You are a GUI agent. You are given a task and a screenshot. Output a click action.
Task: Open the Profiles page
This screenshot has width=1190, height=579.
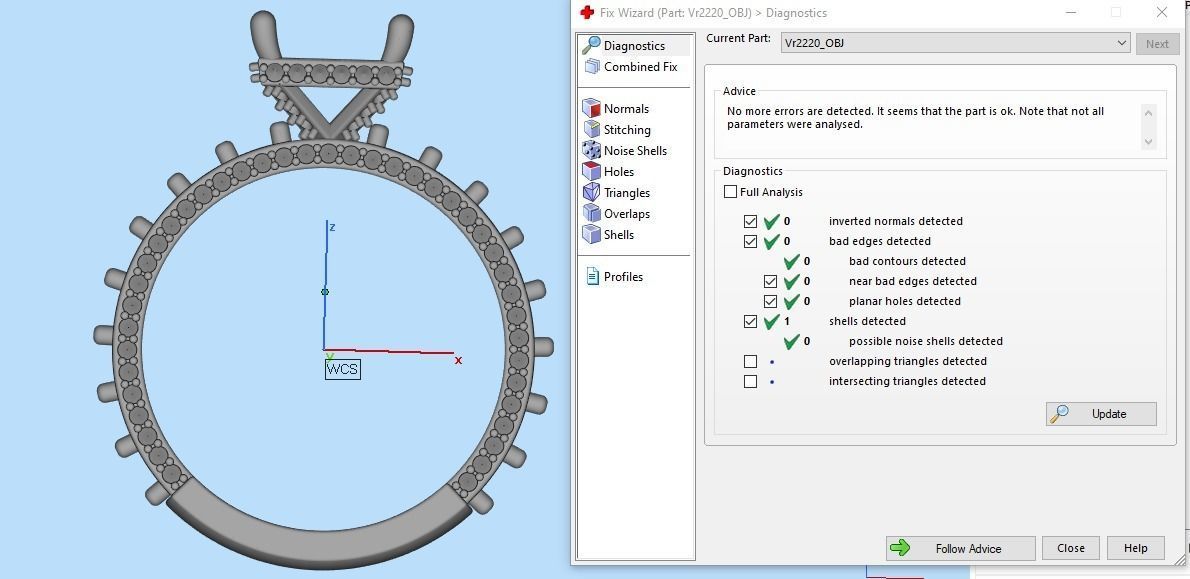tap(623, 276)
